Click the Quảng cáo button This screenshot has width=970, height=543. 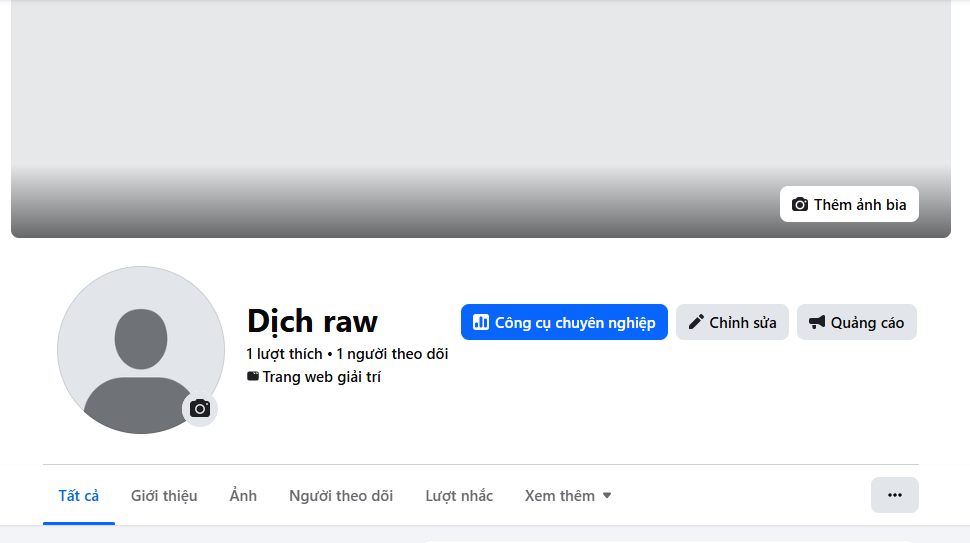857,322
